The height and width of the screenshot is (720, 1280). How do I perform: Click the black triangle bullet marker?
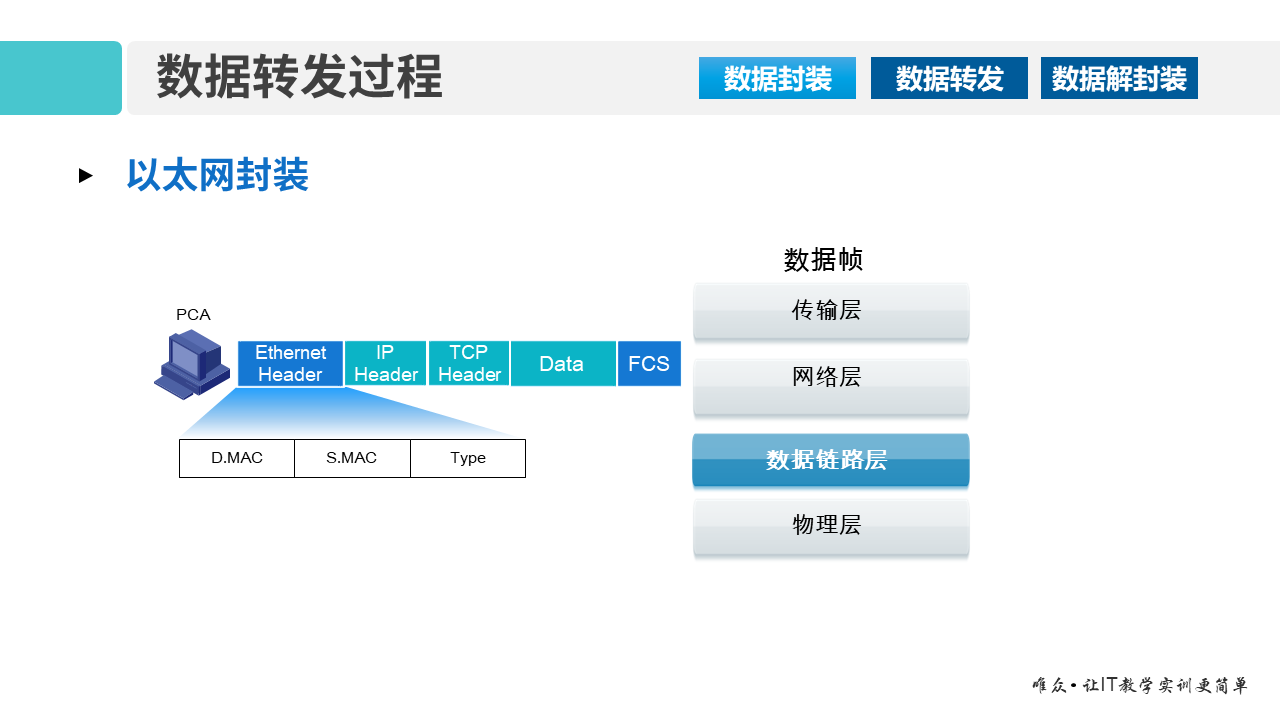point(85,176)
